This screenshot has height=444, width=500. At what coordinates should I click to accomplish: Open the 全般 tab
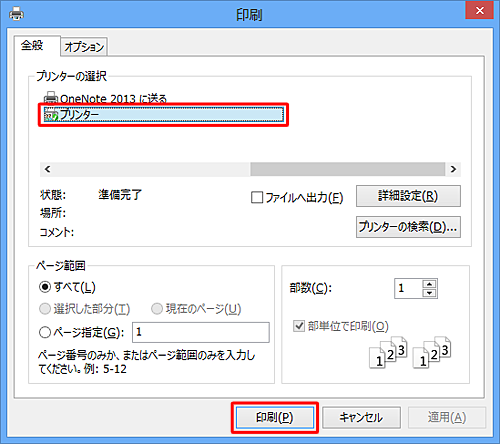pyautogui.click(x=32, y=45)
